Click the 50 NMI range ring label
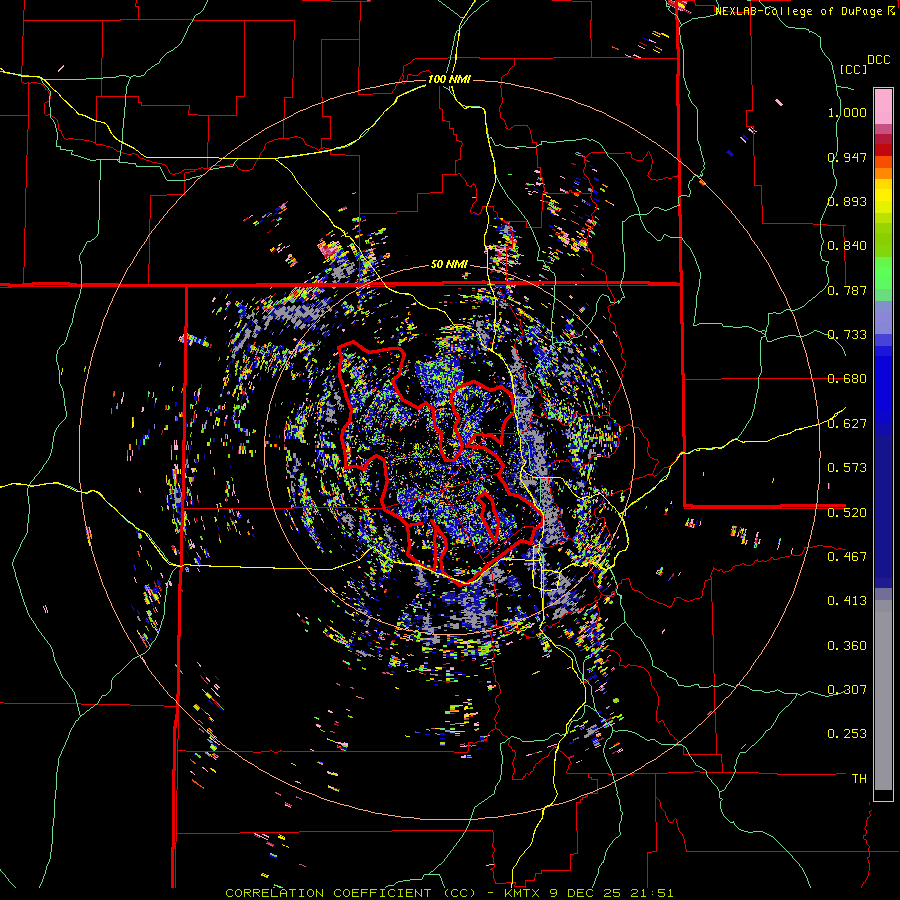The image size is (900, 900). pyautogui.click(x=449, y=265)
